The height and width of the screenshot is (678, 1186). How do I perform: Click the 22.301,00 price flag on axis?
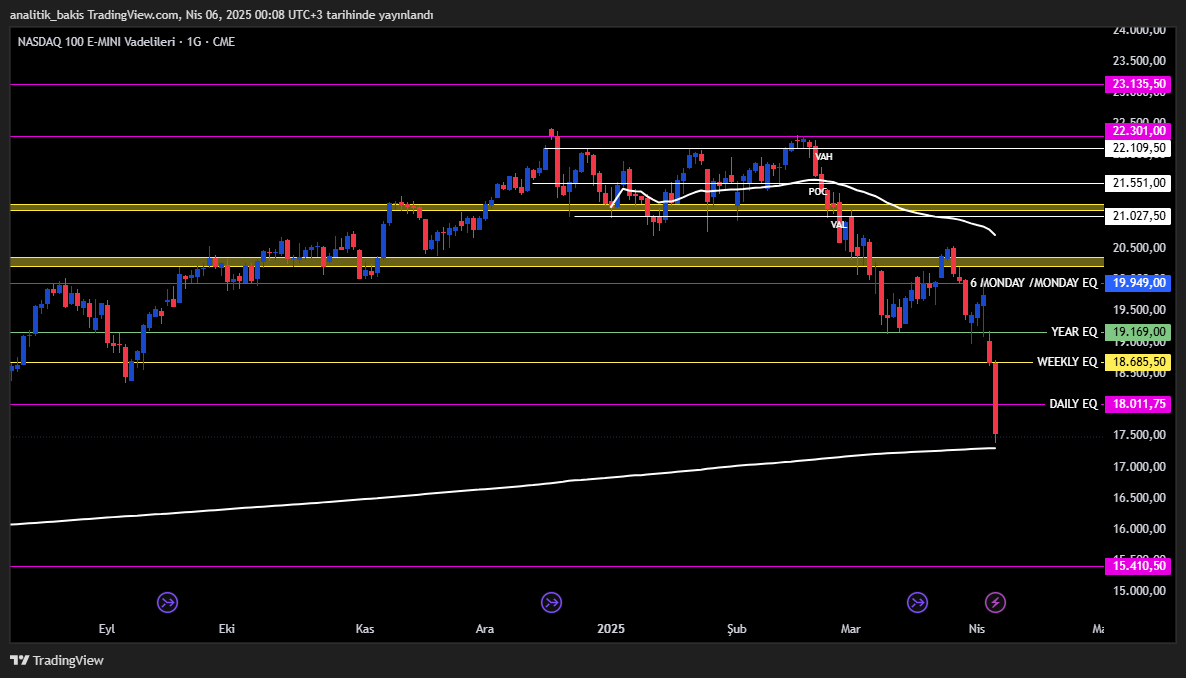(x=1138, y=131)
